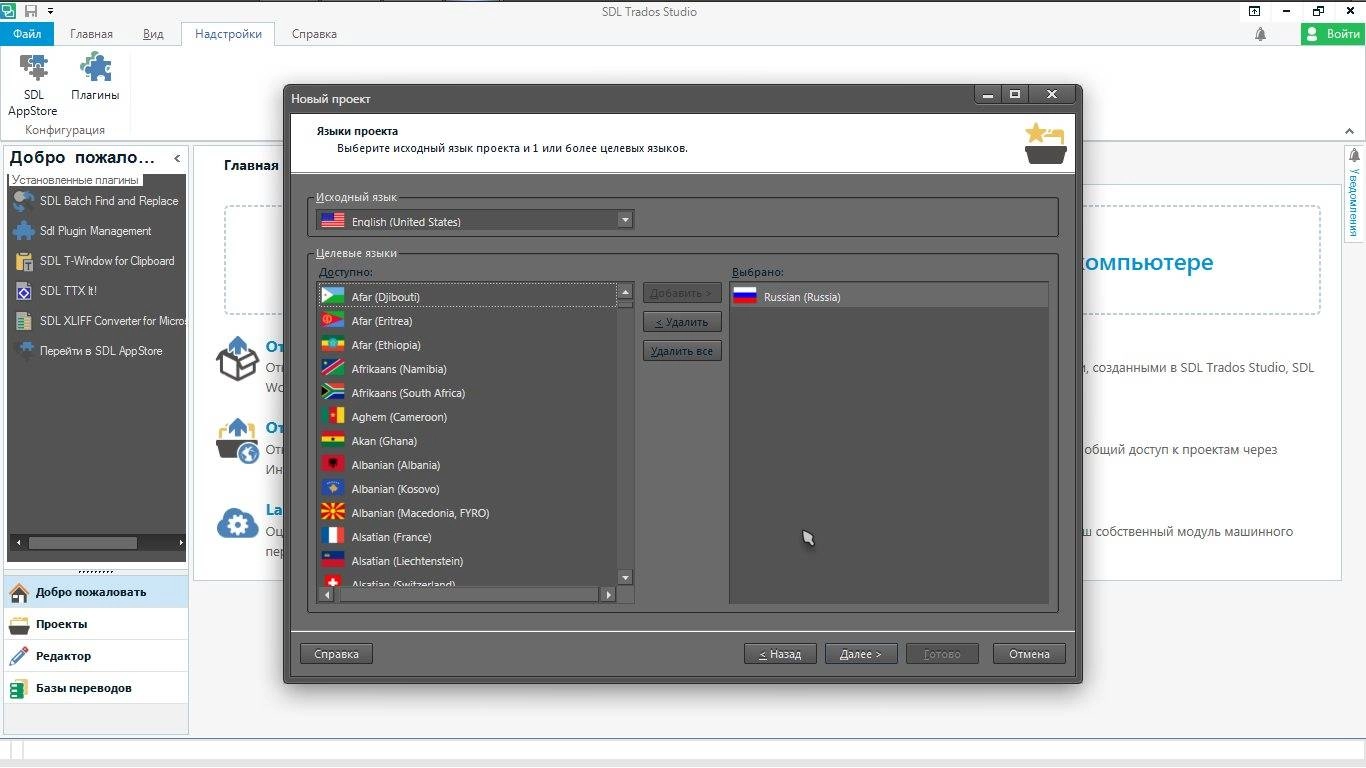The height and width of the screenshot is (768, 1366).
Task: Select Albanian (Kosovo) language
Action: coord(468,489)
